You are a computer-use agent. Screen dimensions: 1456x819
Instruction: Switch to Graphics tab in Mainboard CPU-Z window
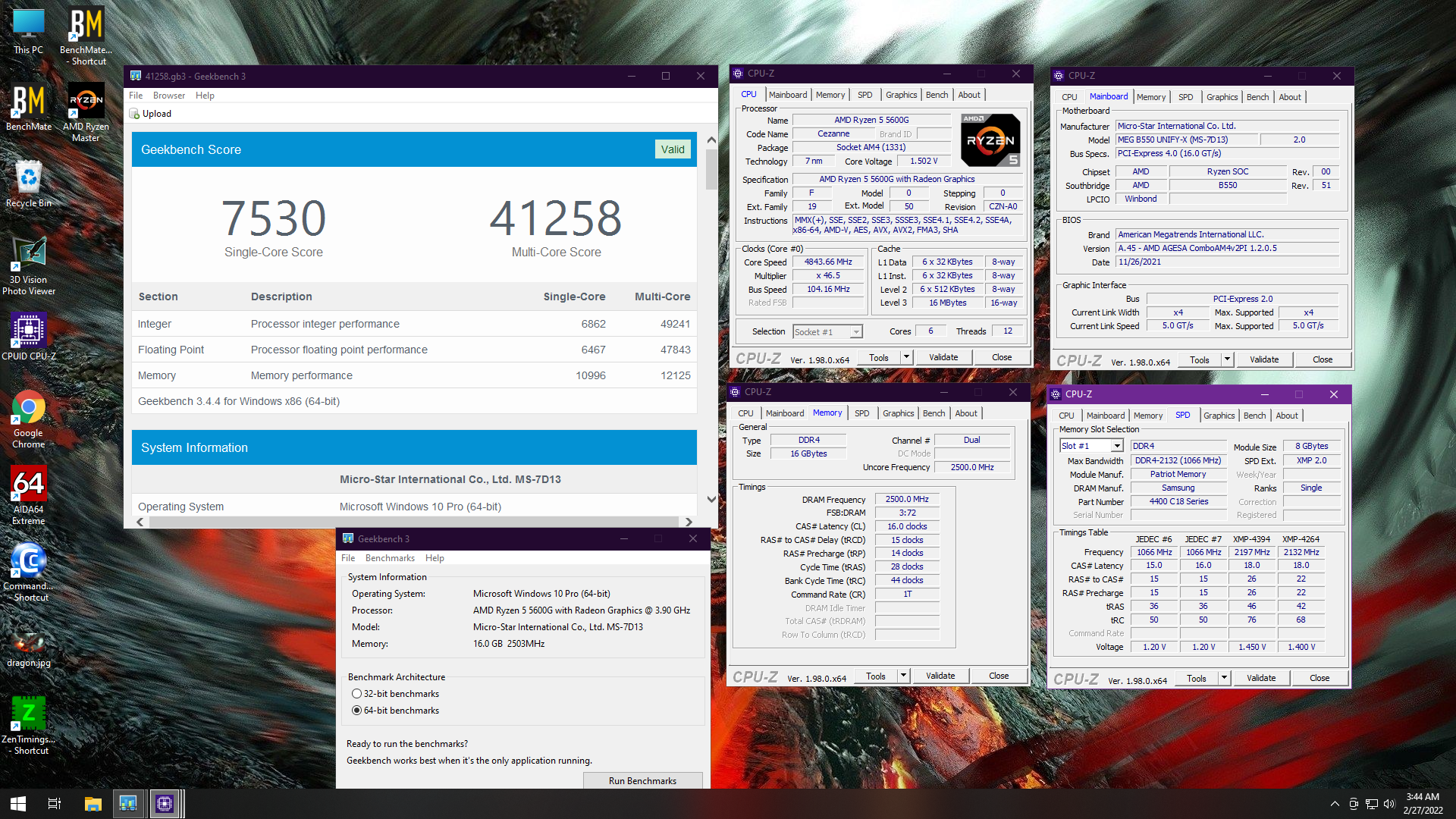click(x=1222, y=97)
